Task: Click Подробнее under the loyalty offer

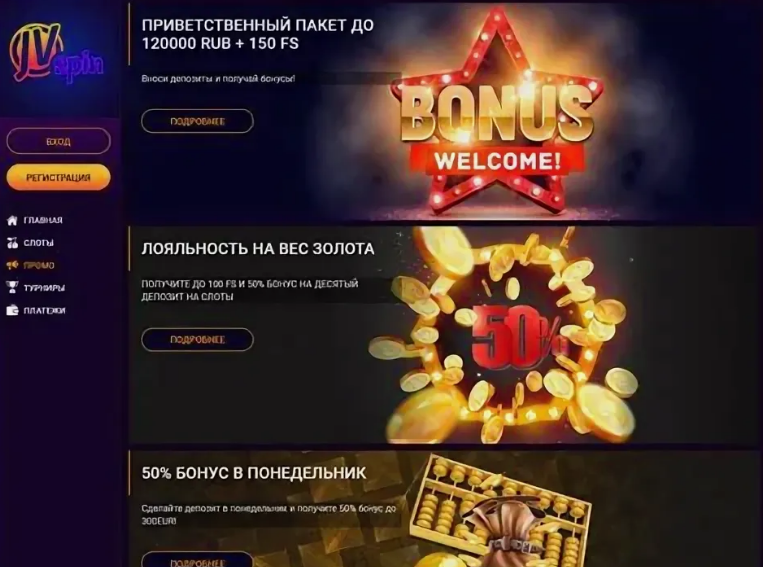Action: [x=197, y=339]
